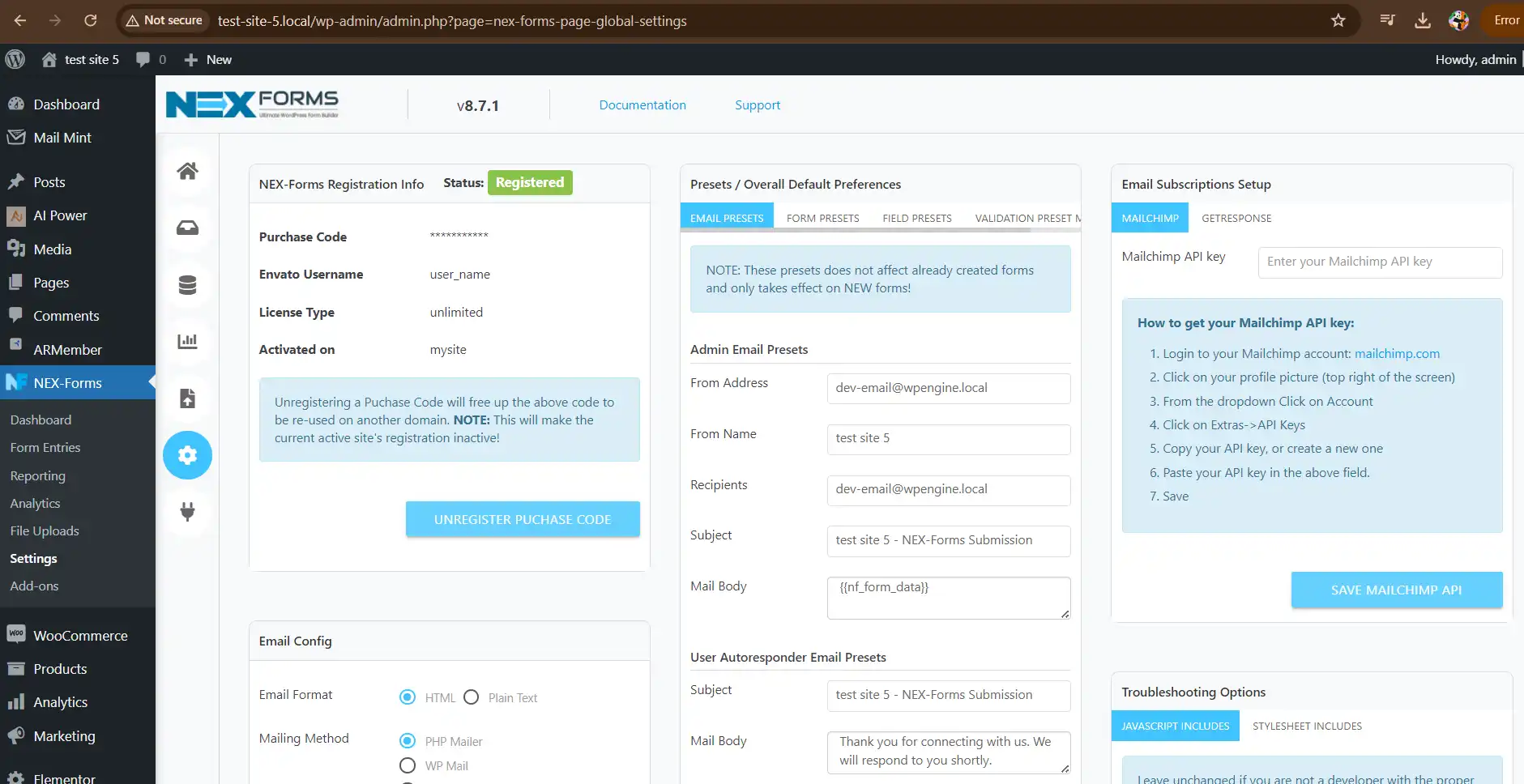
Task: Open Stylesheet Includes tab
Action: (1307, 726)
